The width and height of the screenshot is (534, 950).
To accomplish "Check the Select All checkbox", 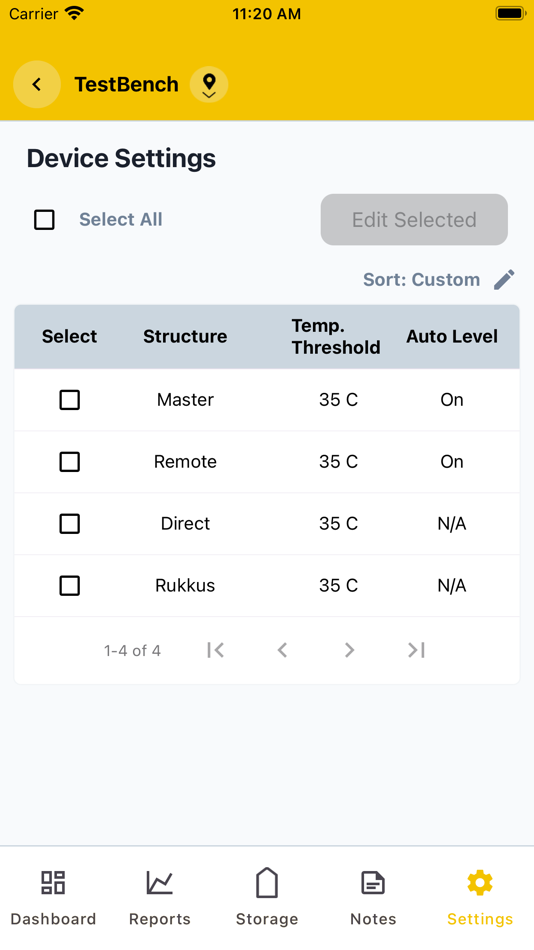I will [44, 219].
